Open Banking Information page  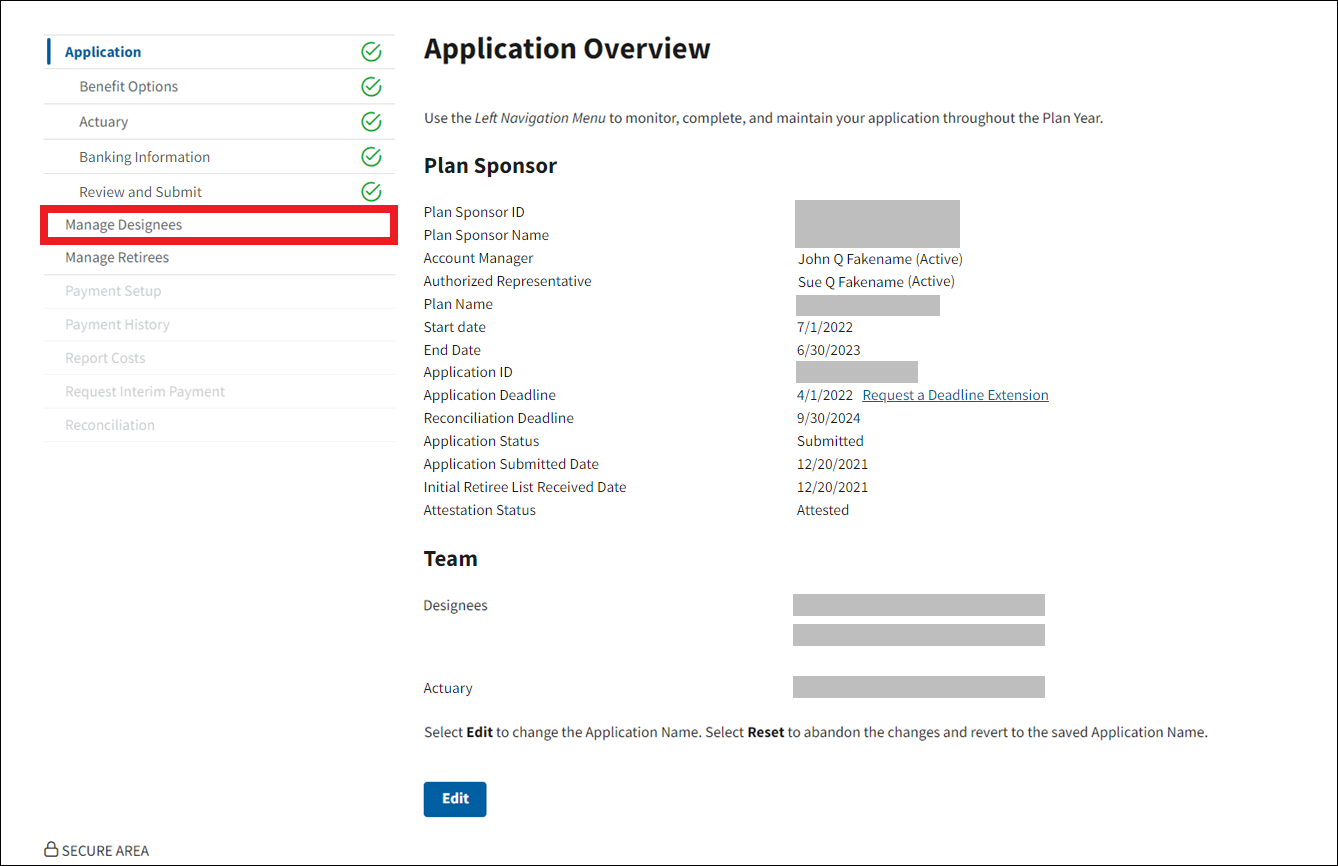point(145,157)
